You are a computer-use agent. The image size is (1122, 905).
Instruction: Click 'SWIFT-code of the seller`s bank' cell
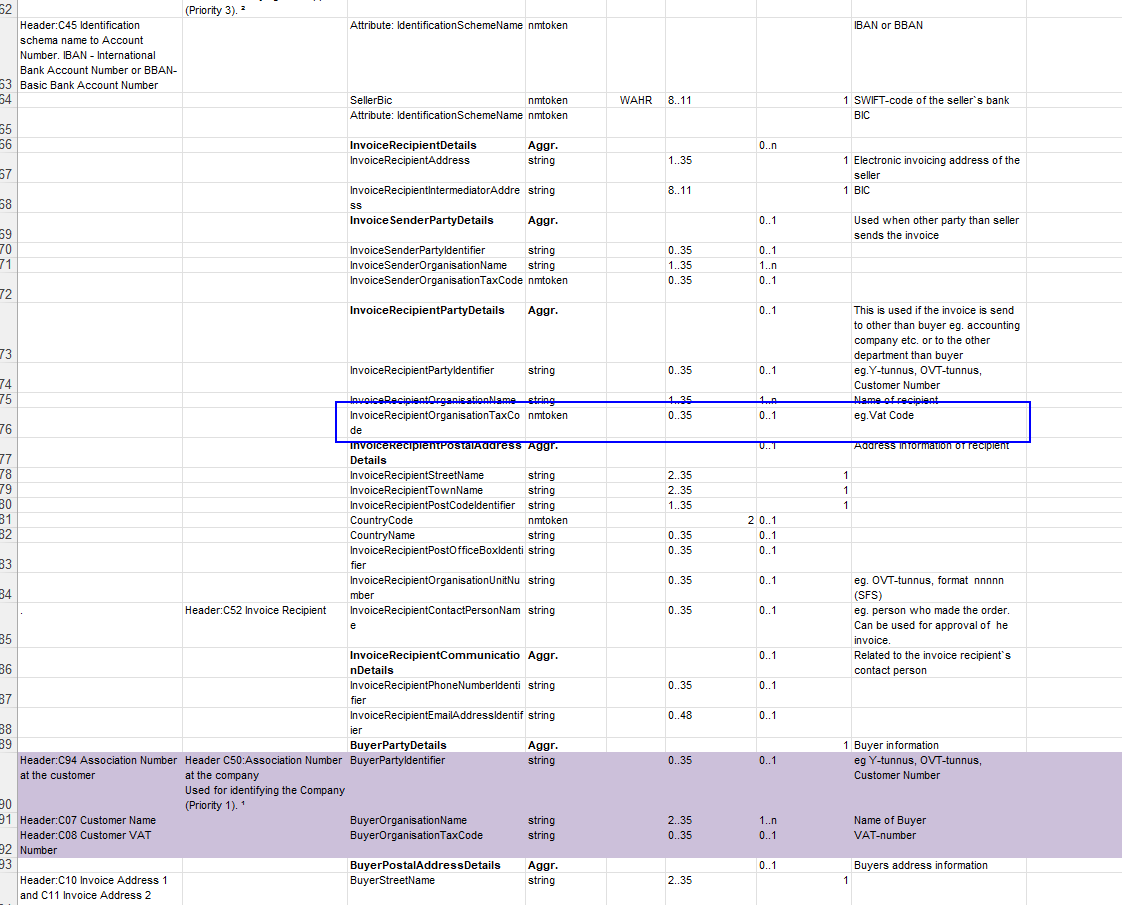(x=938, y=100)
